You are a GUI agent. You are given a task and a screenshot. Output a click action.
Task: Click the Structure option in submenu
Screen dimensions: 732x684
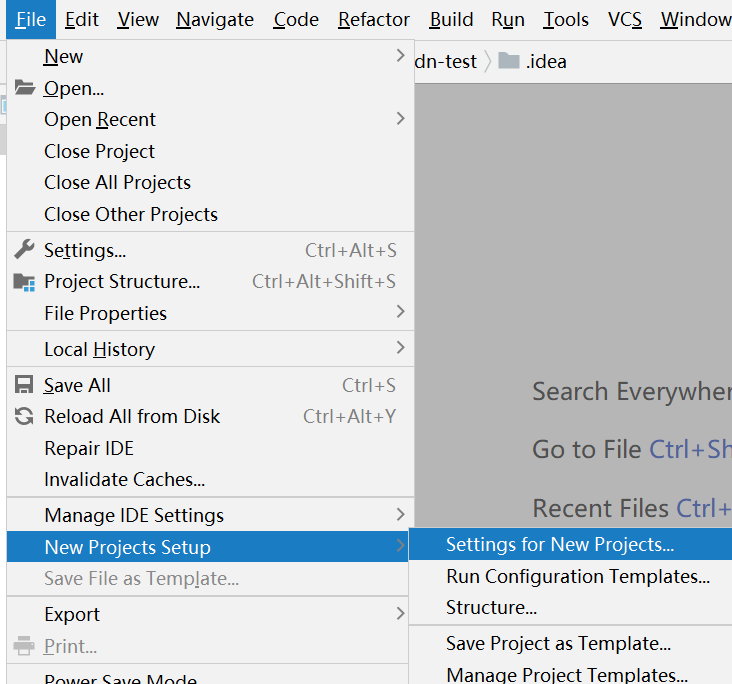click(491, 607)
